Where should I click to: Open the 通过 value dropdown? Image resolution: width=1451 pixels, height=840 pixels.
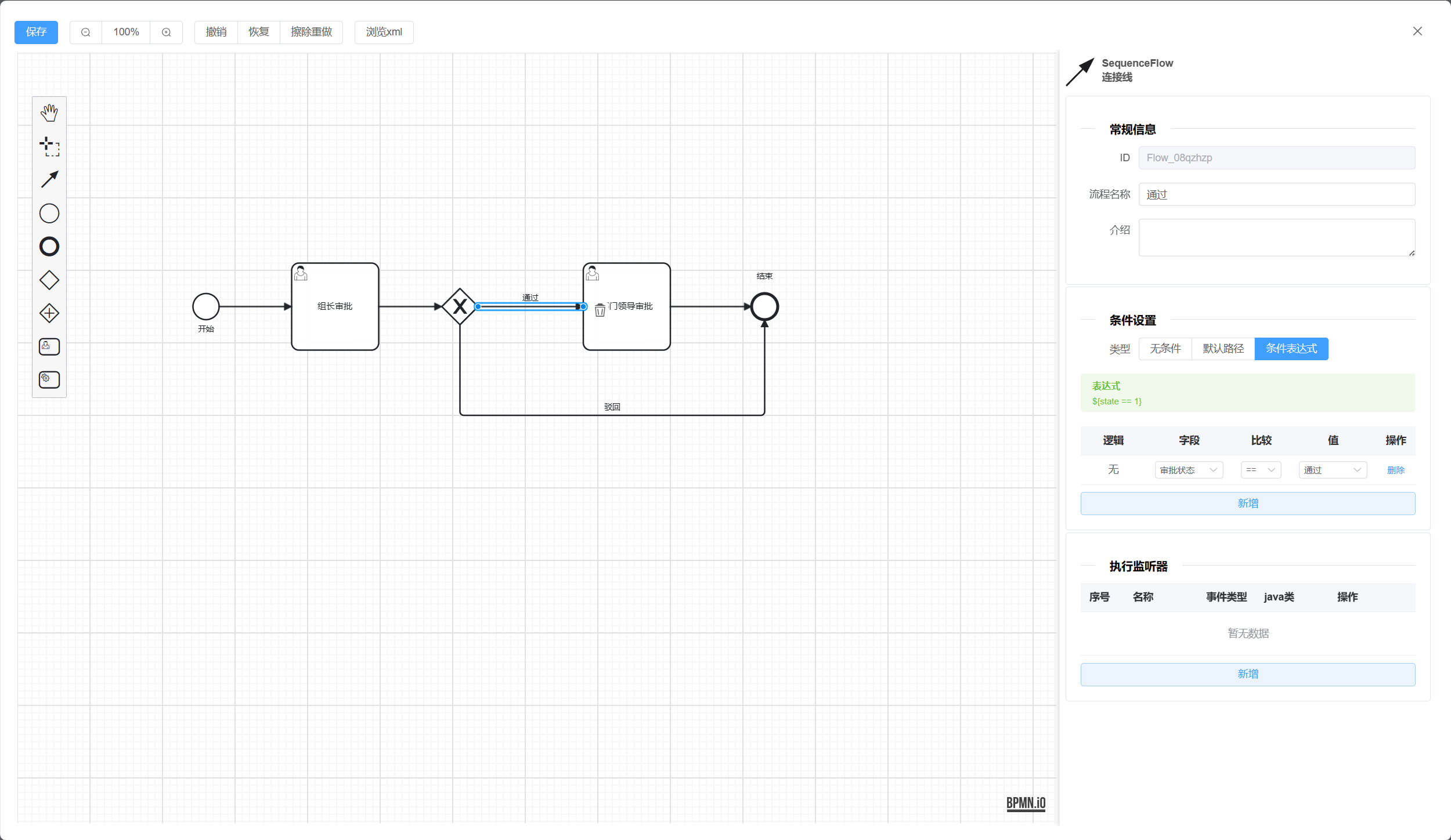pyautogui.click(x=1332, y=470)
